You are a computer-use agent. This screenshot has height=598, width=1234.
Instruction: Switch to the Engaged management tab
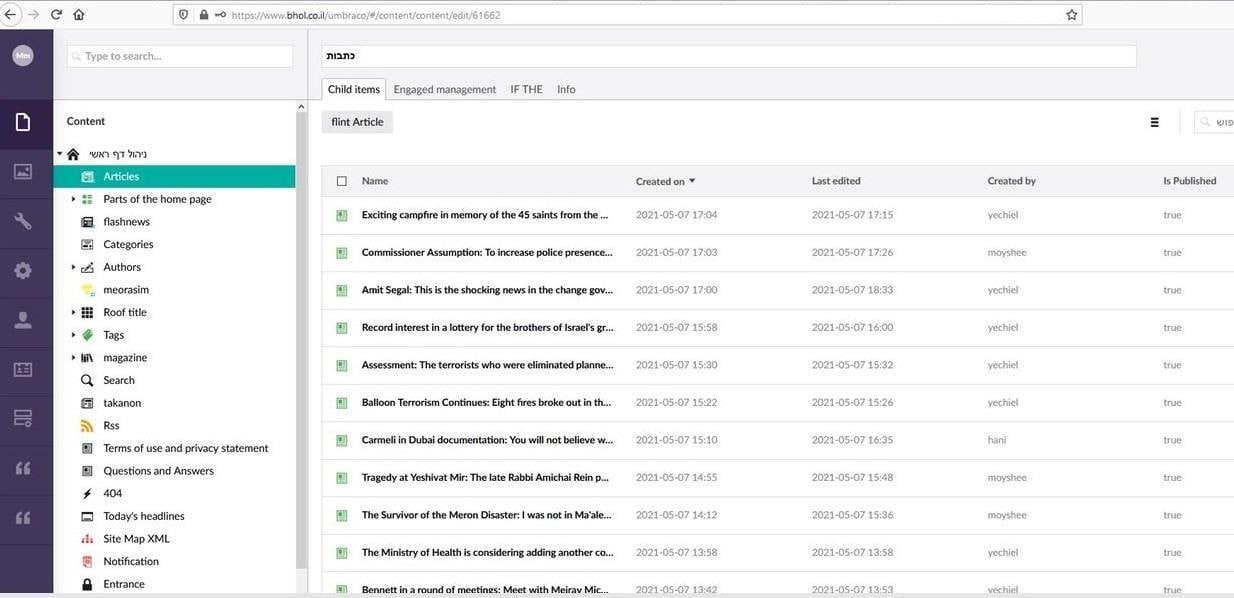click(444, 89)
